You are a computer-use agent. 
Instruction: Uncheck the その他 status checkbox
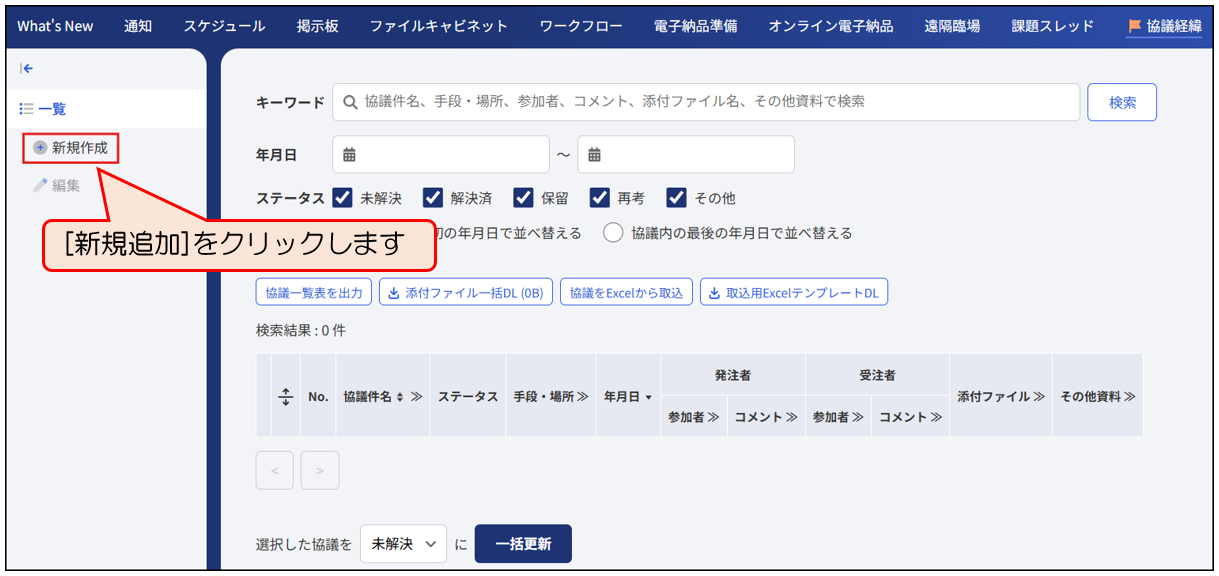(677, 197)
